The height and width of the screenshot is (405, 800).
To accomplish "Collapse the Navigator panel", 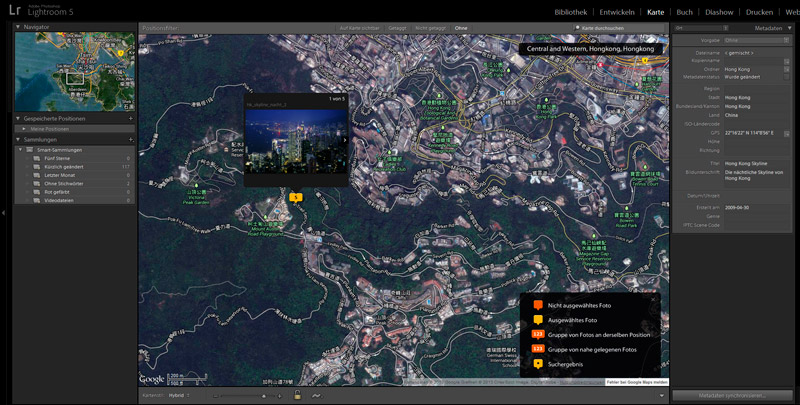I will (19, 29).
